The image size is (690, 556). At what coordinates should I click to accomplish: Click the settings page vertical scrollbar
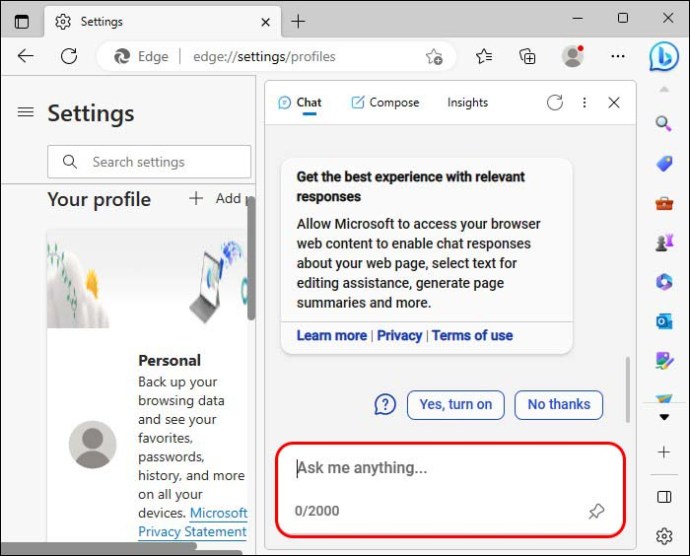(251, 258)
